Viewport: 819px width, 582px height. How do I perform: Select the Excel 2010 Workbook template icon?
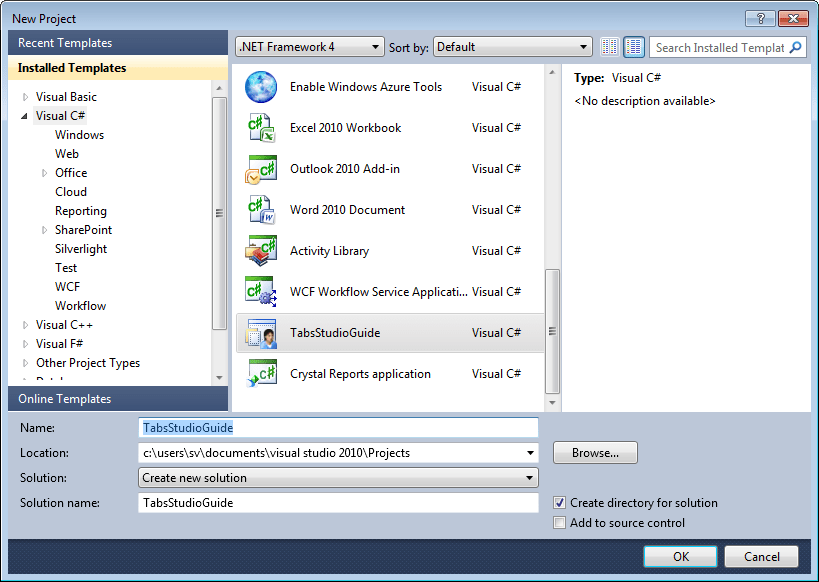coord(260,128)
